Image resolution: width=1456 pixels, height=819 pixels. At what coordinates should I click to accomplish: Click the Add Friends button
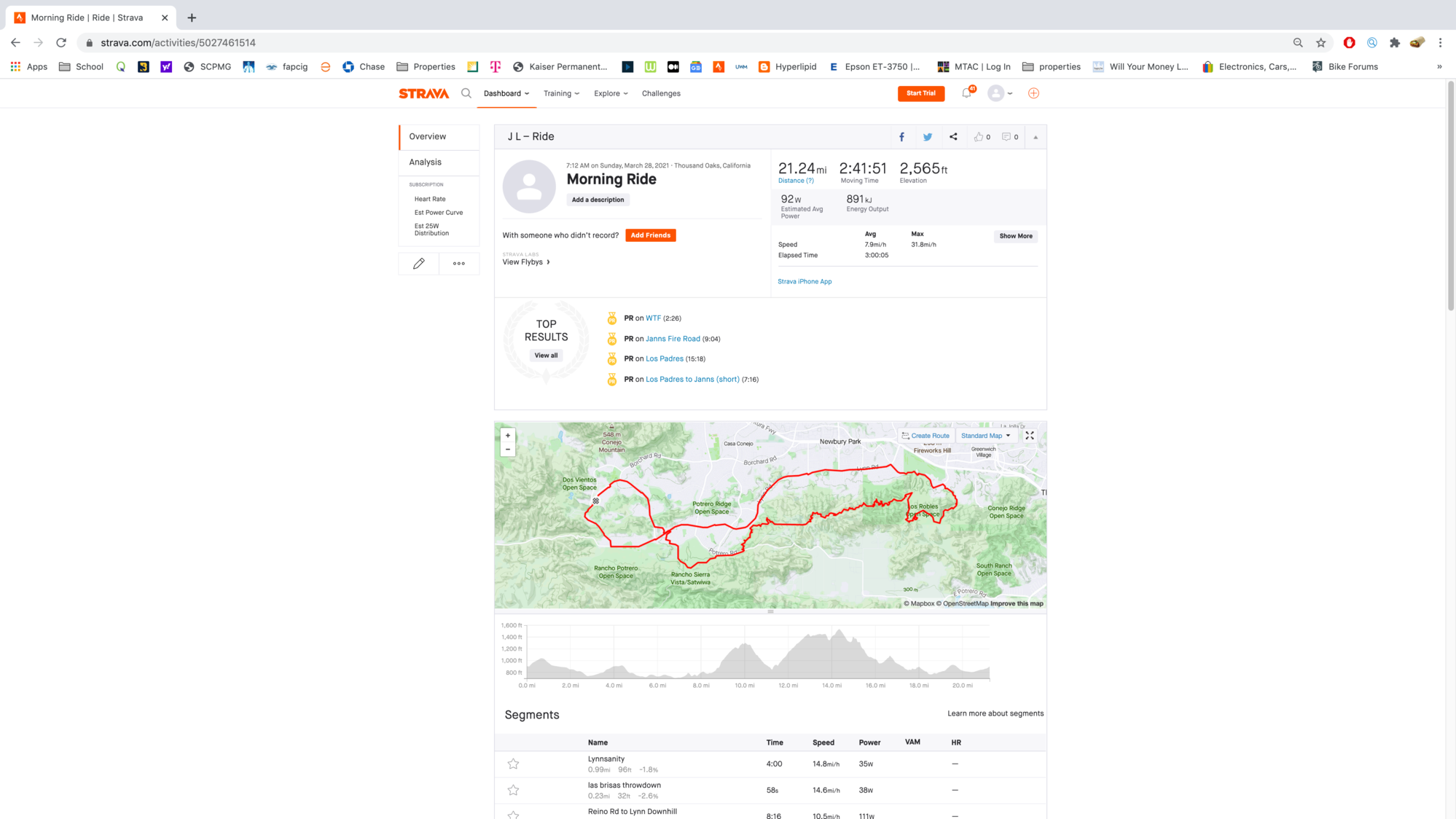[x=650, y=235]
